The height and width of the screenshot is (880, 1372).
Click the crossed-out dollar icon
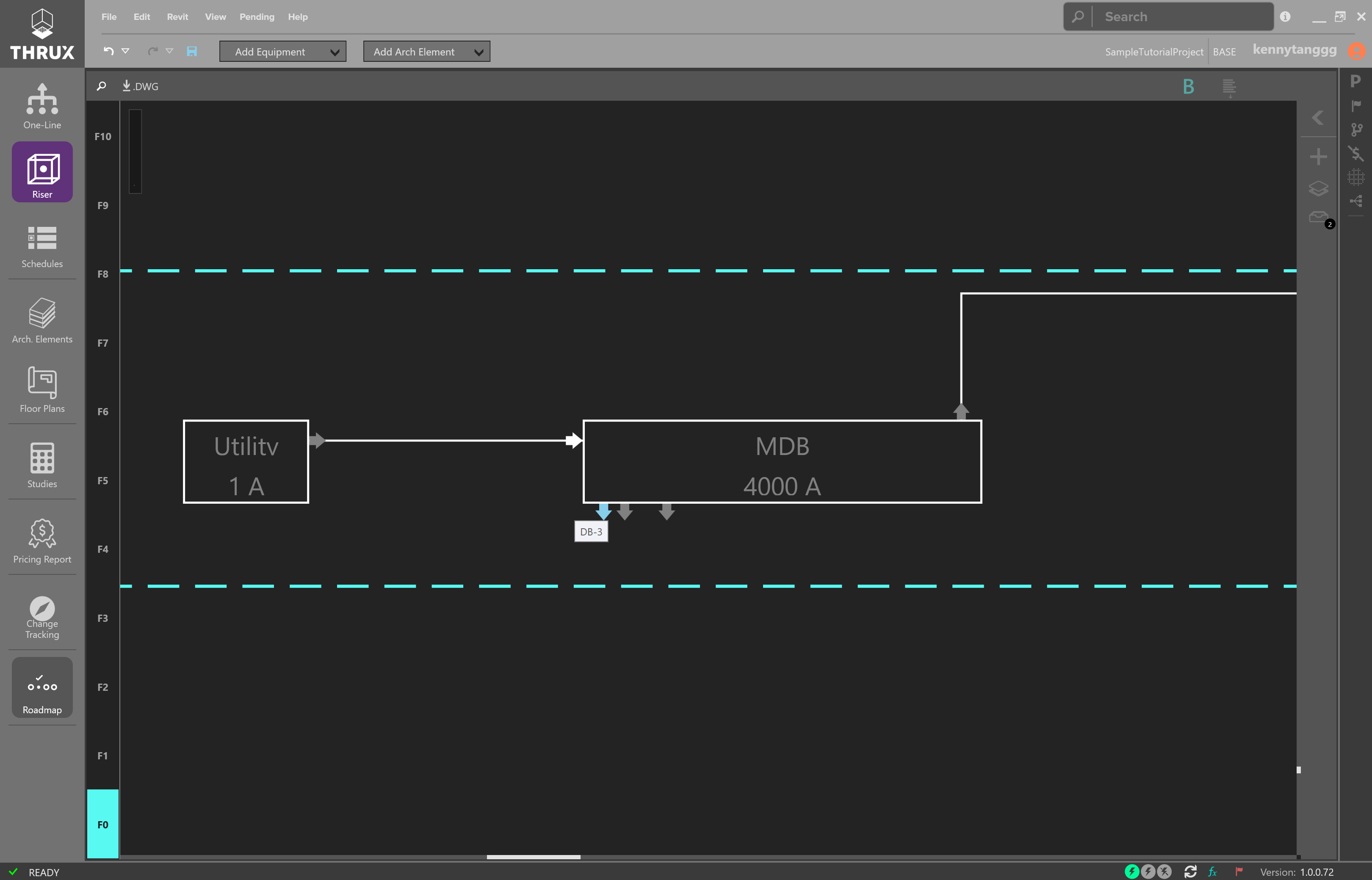[x=1356, y=154]
